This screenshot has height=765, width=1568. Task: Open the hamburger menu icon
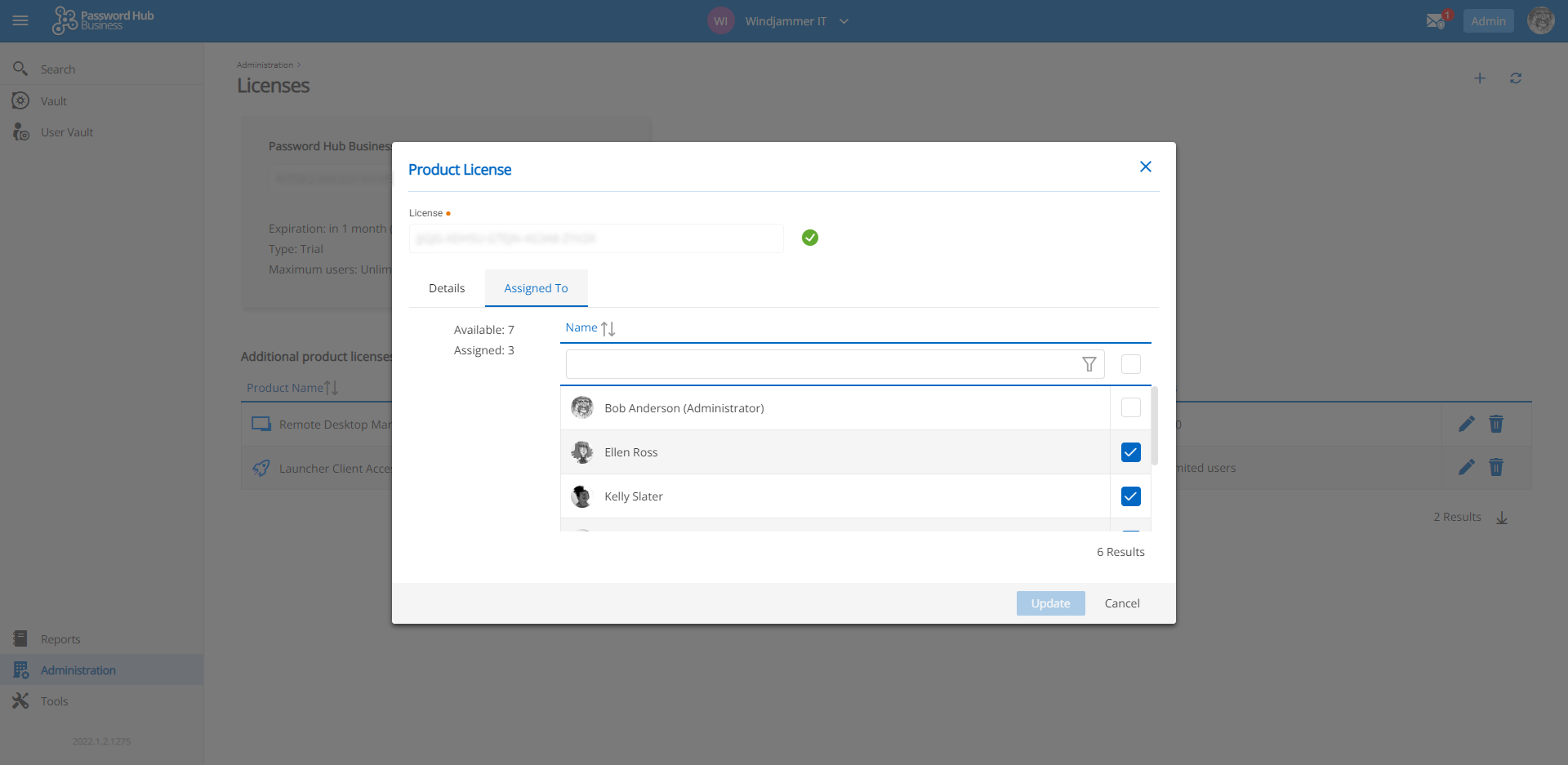point(20,21)
